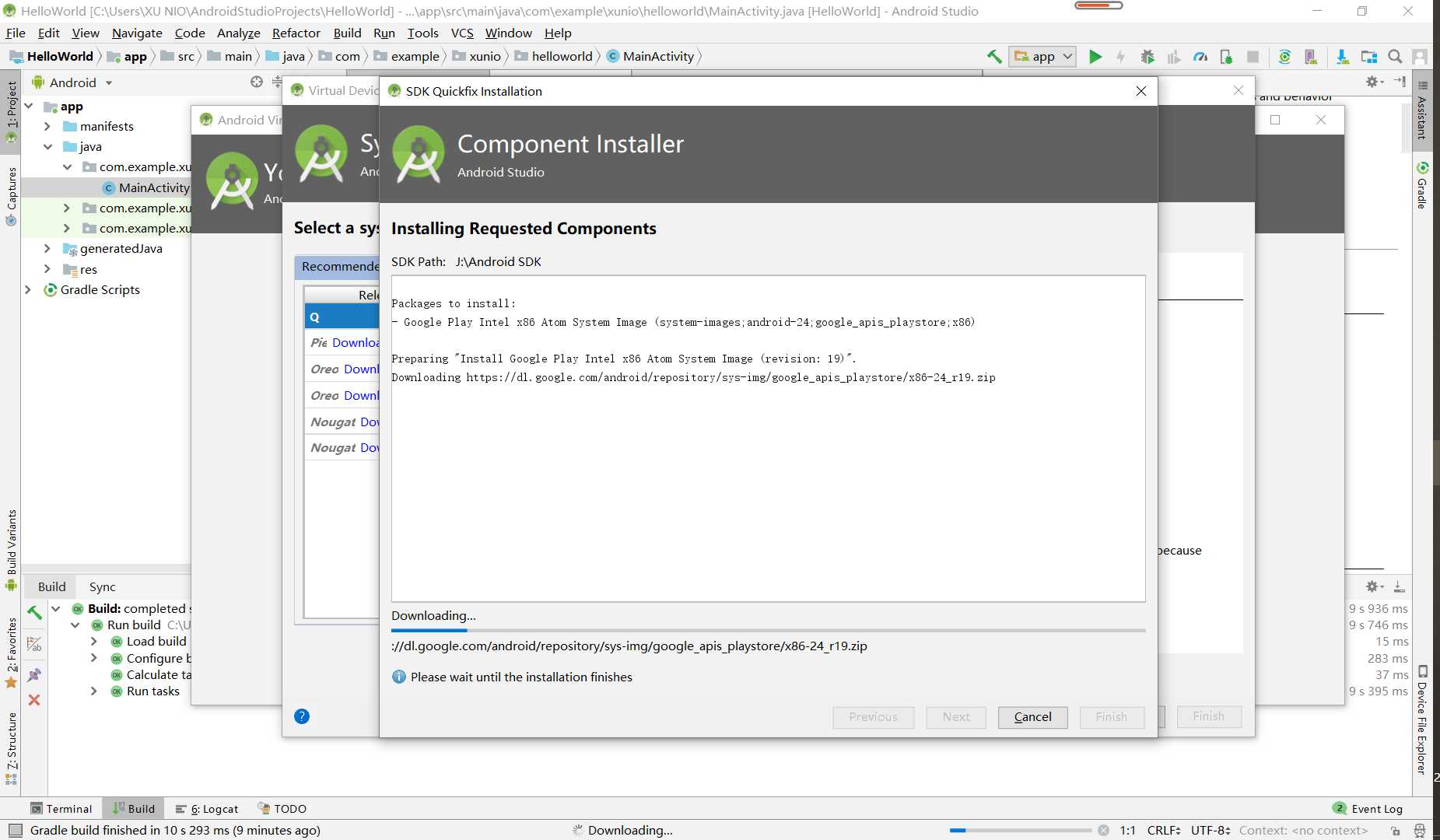1440x840 pixels.
Task: Expand Gradle Scripts node
Action: point(29,289)
